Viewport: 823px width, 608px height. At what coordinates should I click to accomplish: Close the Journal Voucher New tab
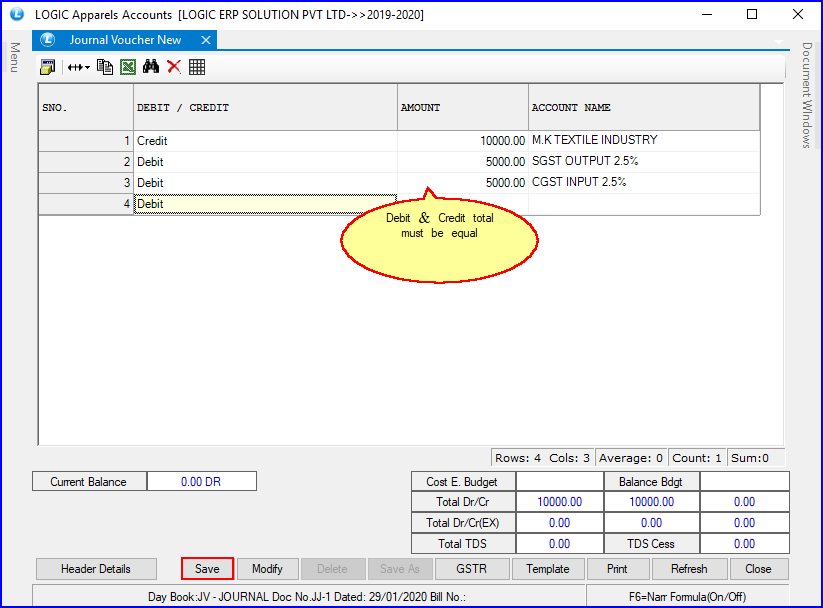pos(206,40)
